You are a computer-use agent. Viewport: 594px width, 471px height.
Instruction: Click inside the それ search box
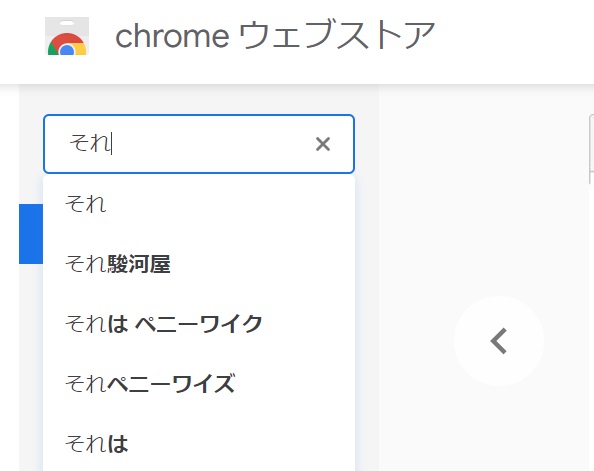tap(199, 144)
